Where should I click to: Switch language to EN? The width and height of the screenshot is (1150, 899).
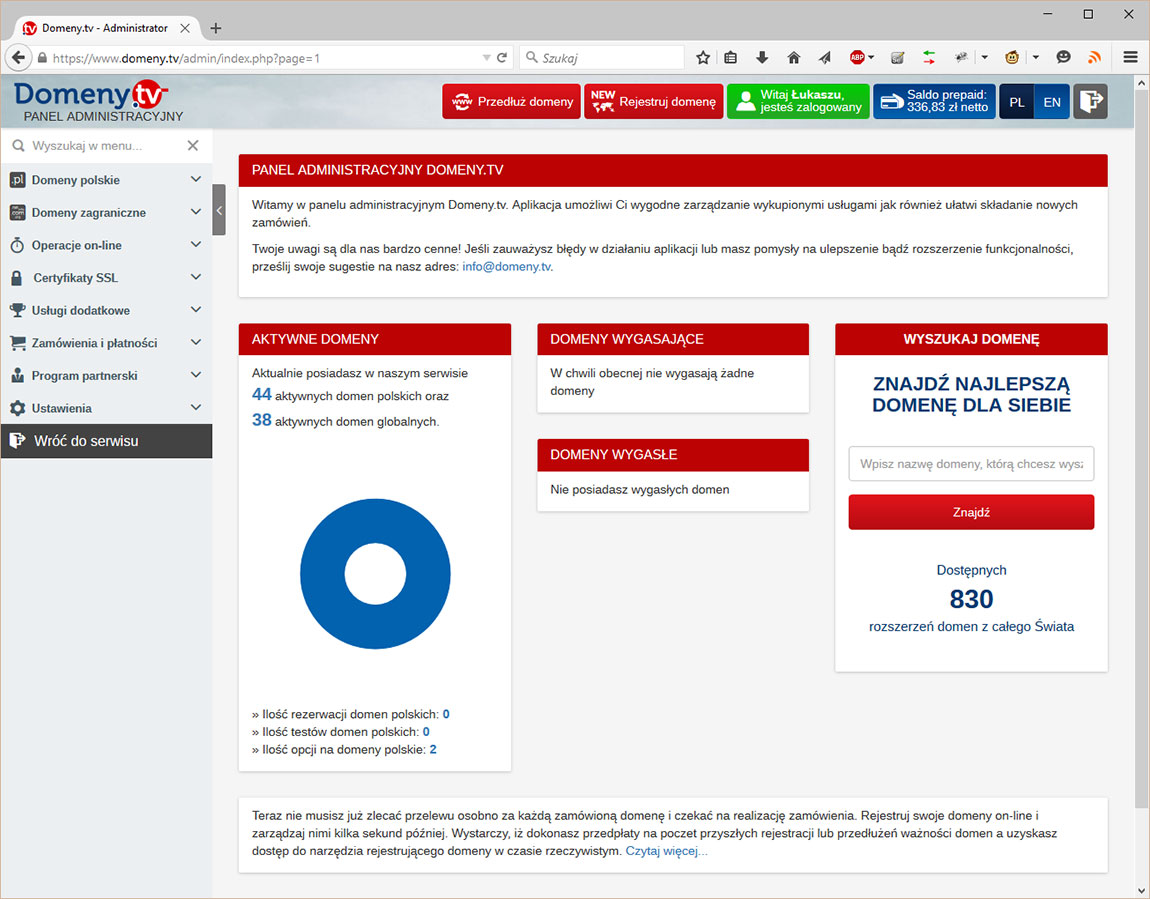click(1052, 102)
